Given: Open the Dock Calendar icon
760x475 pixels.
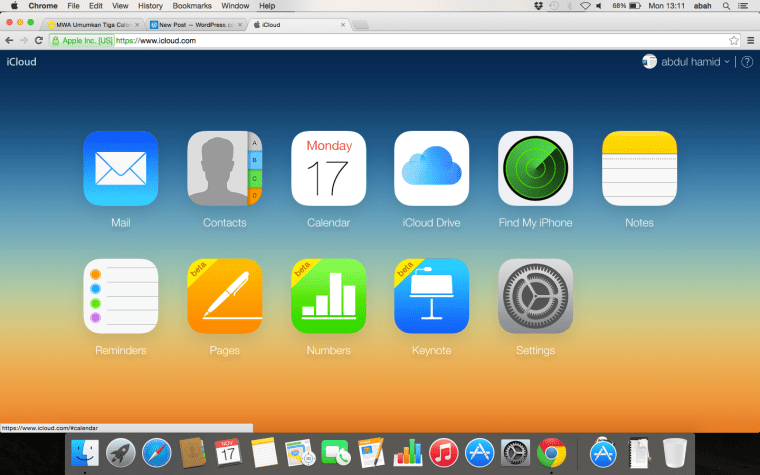Looking at the screenshot, I should click(228, 453).
